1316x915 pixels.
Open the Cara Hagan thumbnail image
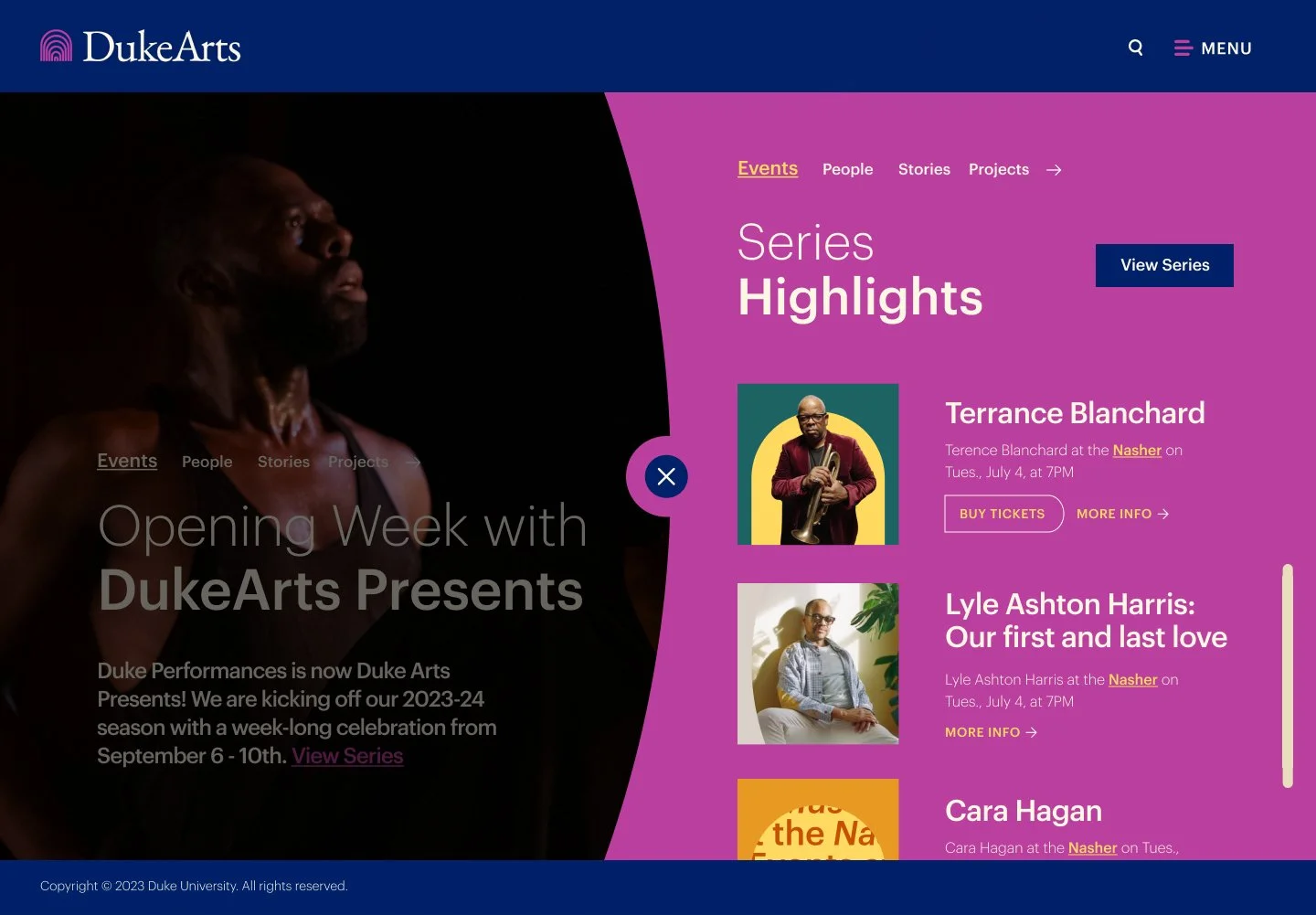(818, 819)
